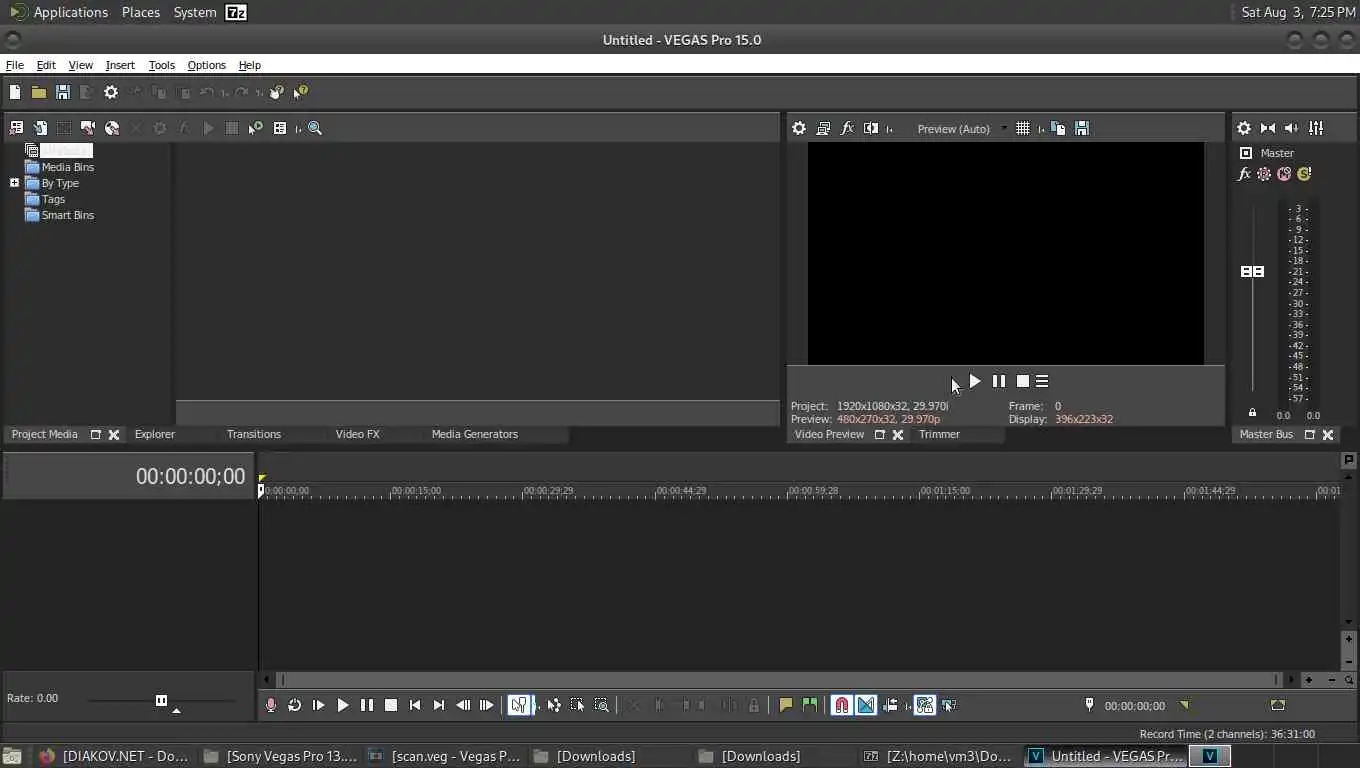Open Preview (Auto) quality dropdown
Image resolution: width=1360 pixels, height=768 pixels.
[x=962, y=129]
